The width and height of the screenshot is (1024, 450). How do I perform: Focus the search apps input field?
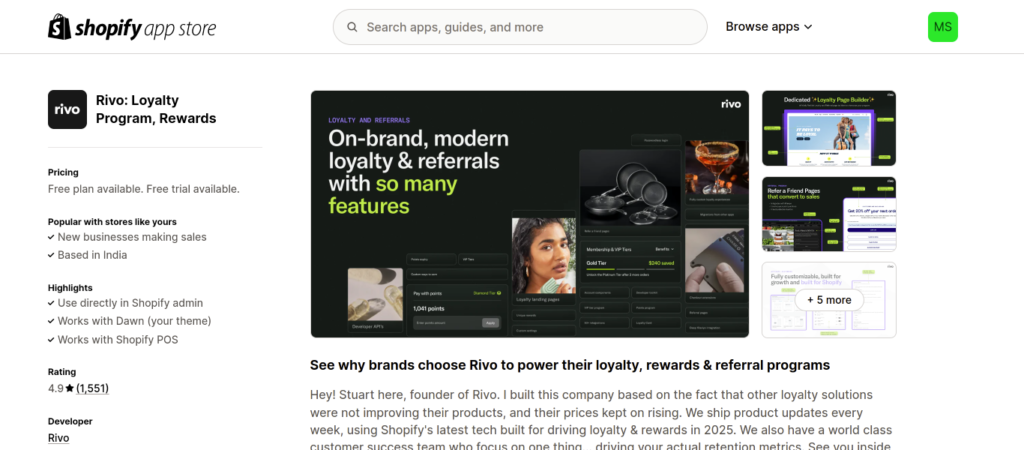pos(530,27)
